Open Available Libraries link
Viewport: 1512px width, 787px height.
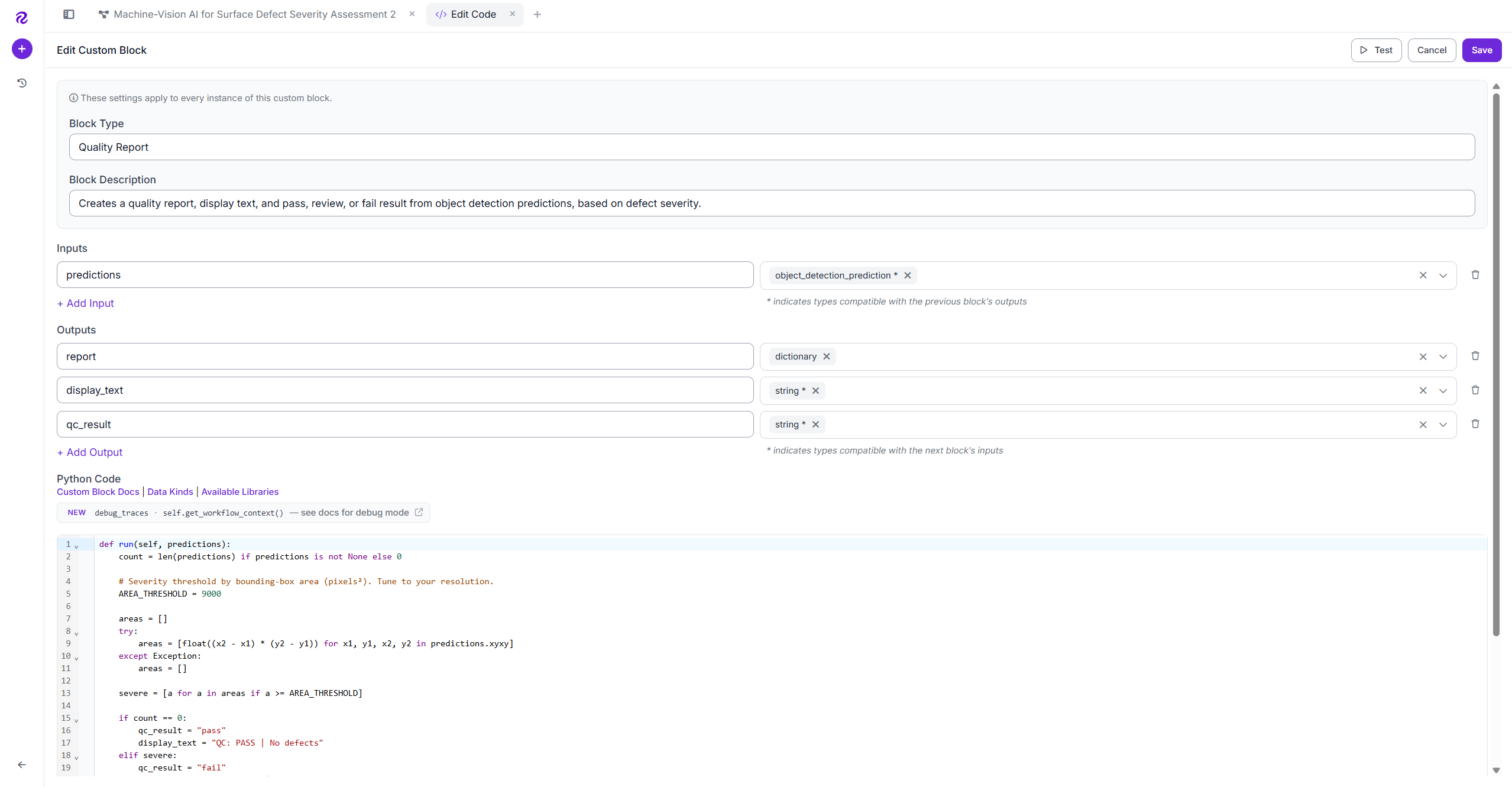tap(239, 492)
